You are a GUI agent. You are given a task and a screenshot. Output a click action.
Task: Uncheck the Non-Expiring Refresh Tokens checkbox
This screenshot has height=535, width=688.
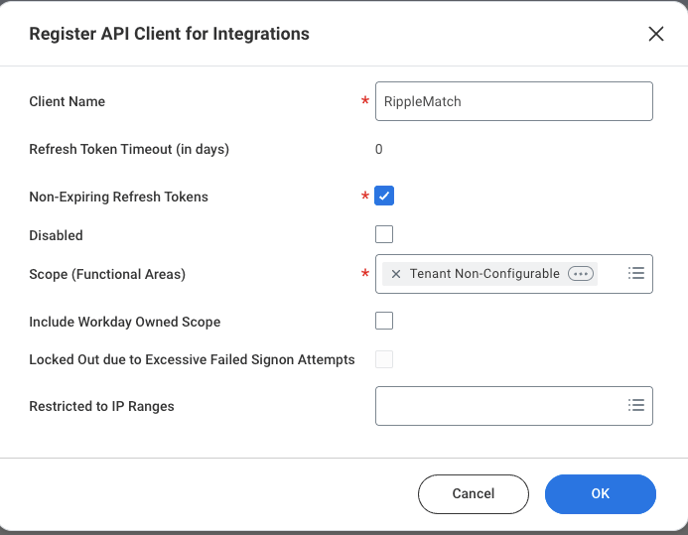[384, 196]
